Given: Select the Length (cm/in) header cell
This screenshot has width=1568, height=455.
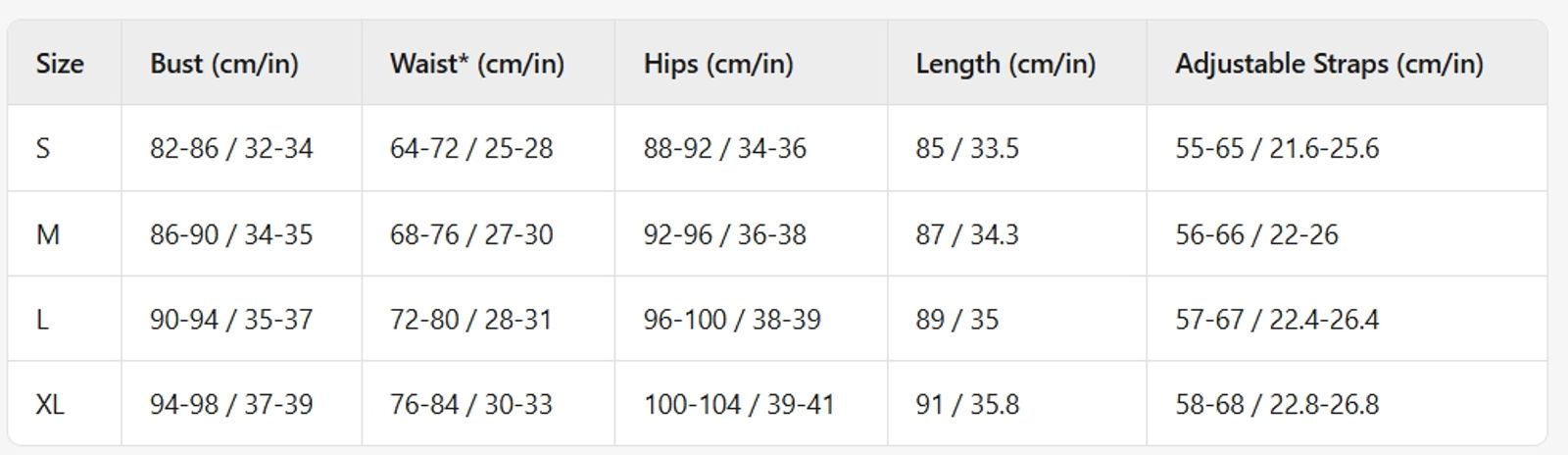Looking at the screenshot, I should click(1005, 64).
